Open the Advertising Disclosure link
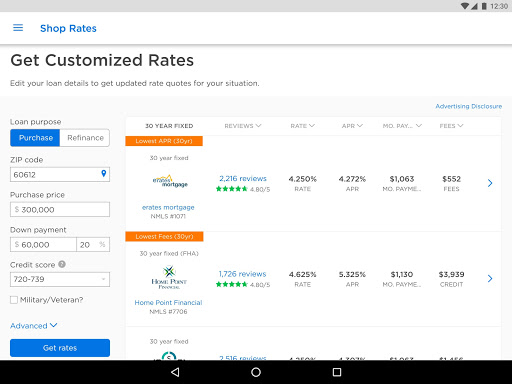Viewport: 512px width, 384px height. click(x=469, y=106)
